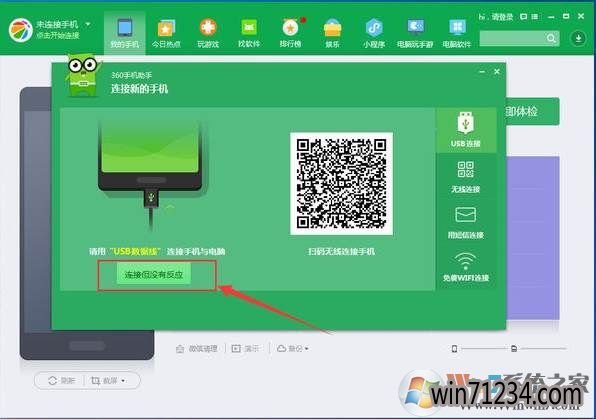The image size is (596, 419).
Task: Select USB连接 in the dialog sidebar
Action: pyautogui.click(x=466, y=130)
